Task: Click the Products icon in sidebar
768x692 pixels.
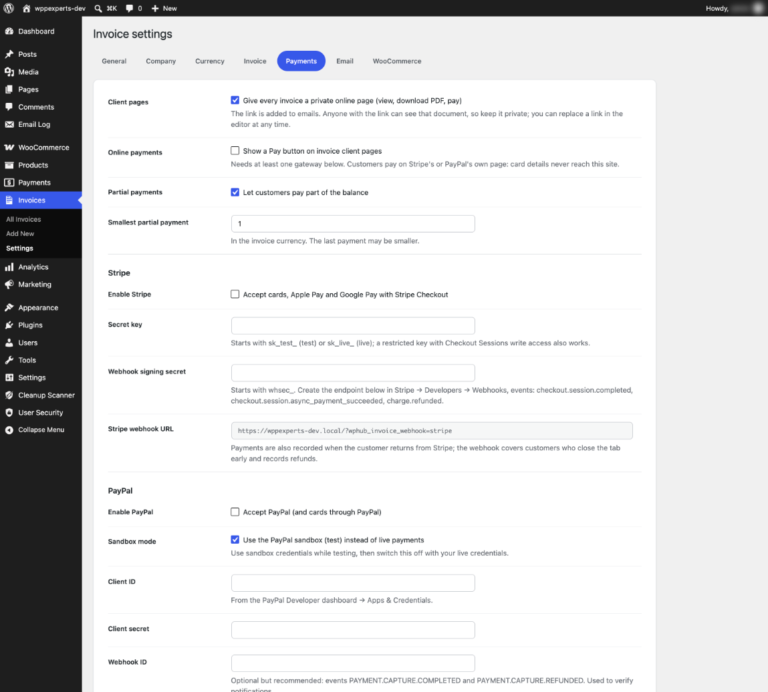Action: click(9, 165)
